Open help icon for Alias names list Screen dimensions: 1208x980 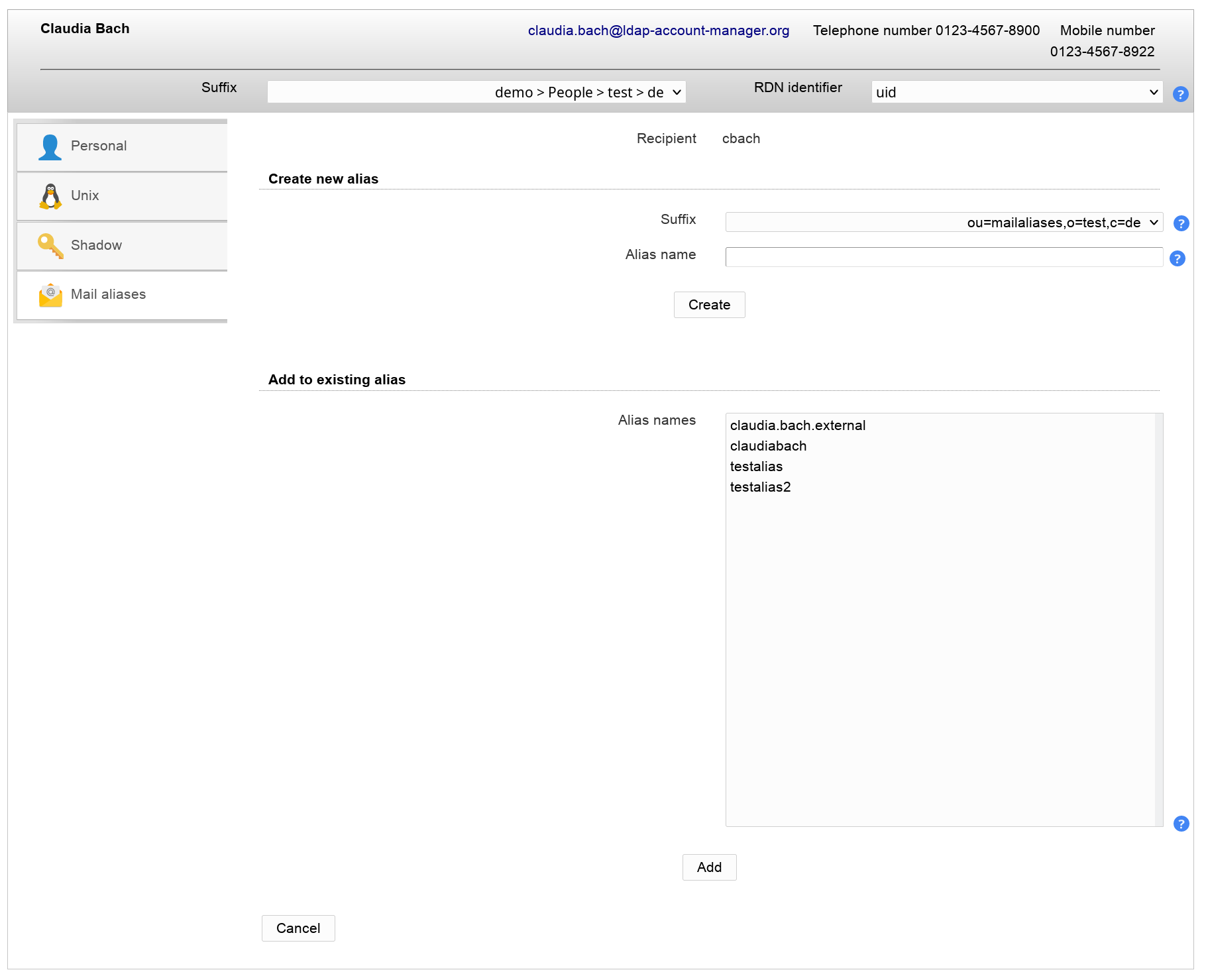pyautogui.click(x=1181, y=824)
